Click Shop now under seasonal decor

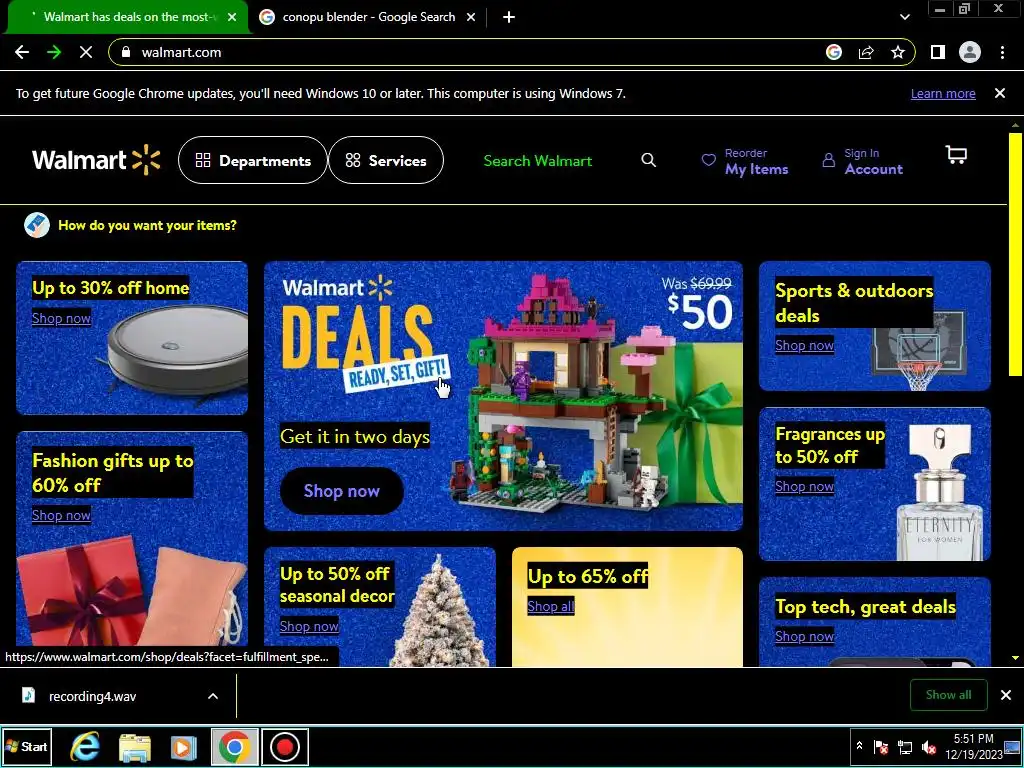tap(309, 626)
